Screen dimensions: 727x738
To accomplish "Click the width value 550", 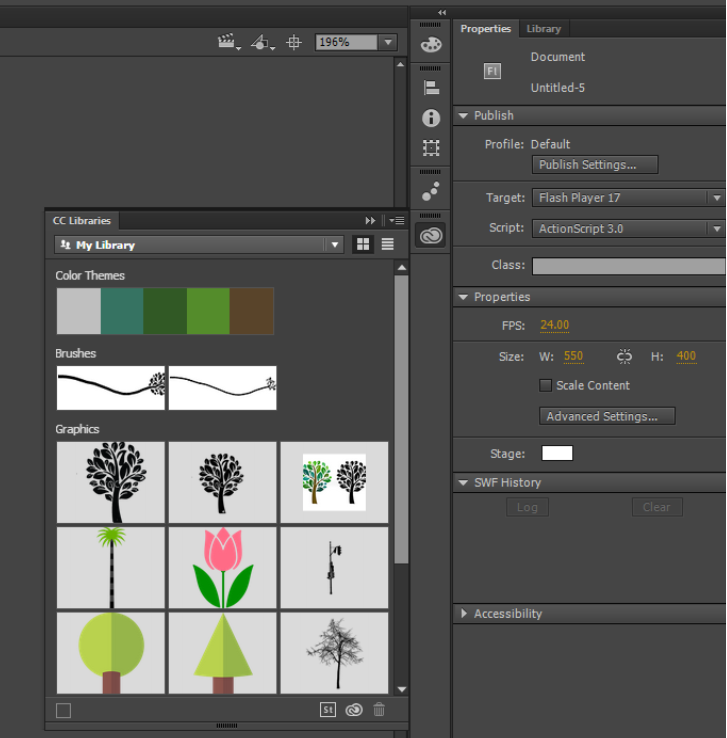I will (574, 356).
